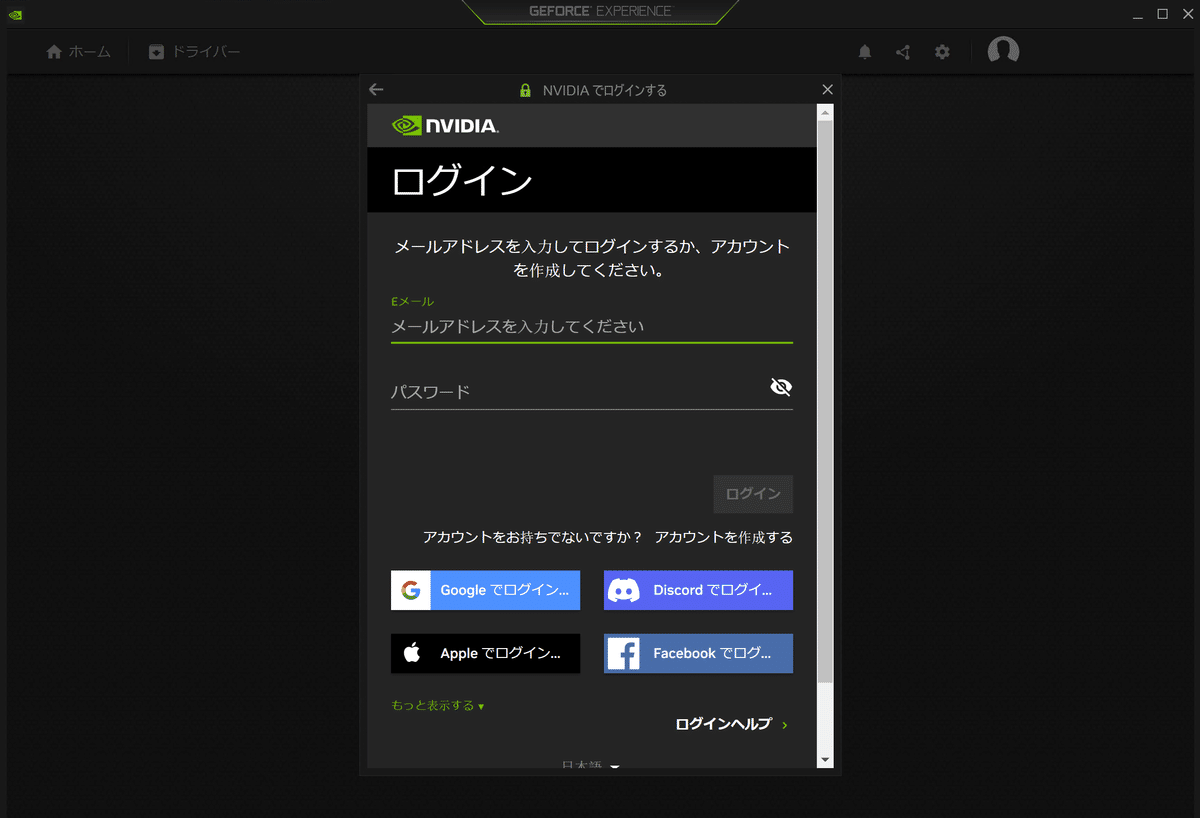Open the ホーム tab
Image resolution: width=1200 pixels, height=818 pixels.
(x=79, y=52)
